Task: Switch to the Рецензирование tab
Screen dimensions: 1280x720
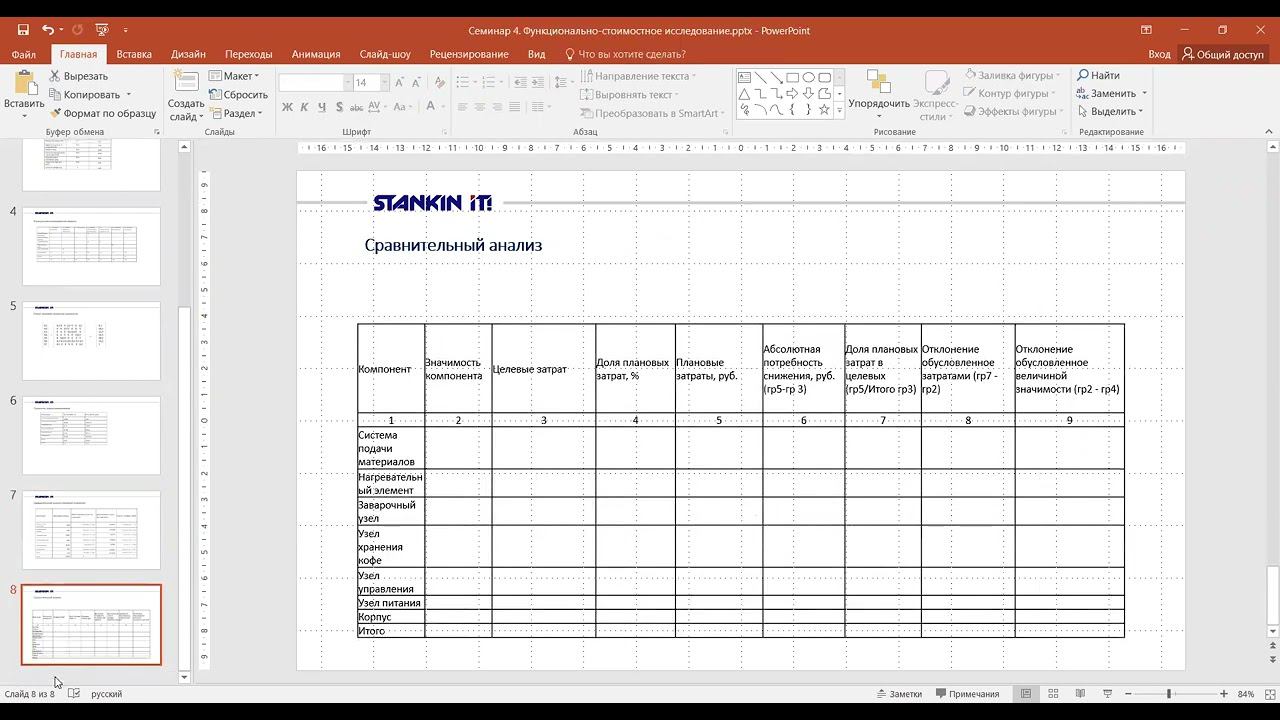Action: click(x=469, y=54)
